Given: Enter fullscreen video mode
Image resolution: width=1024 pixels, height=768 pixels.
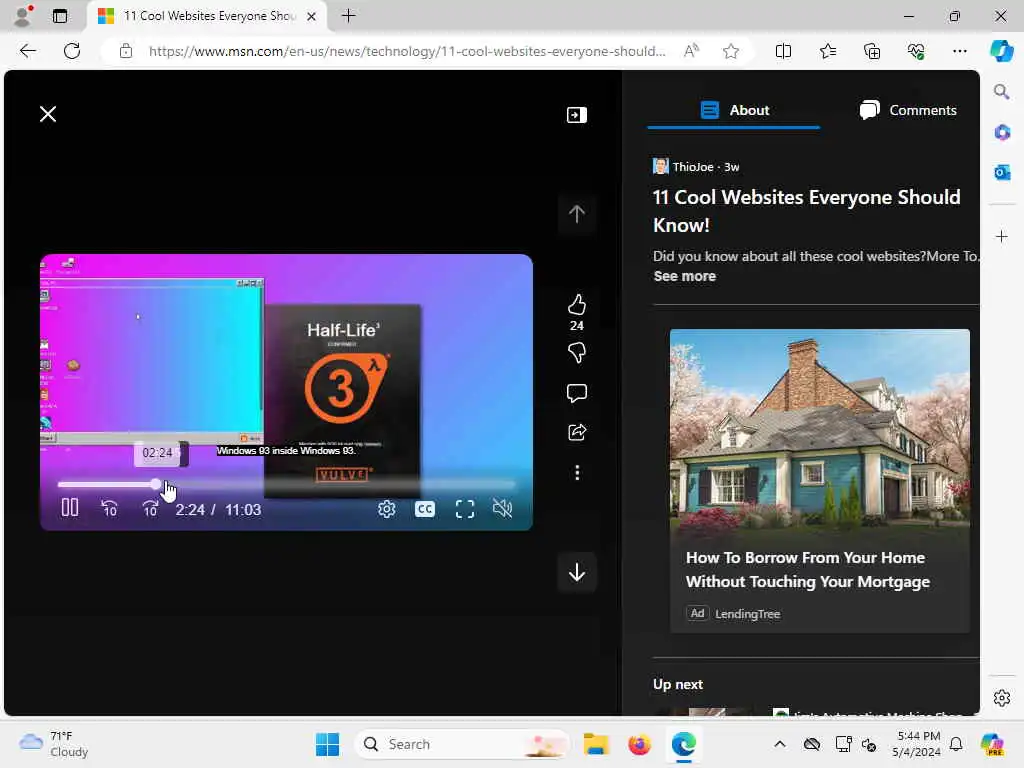Looking at the screenshot, I should [465, 509].
